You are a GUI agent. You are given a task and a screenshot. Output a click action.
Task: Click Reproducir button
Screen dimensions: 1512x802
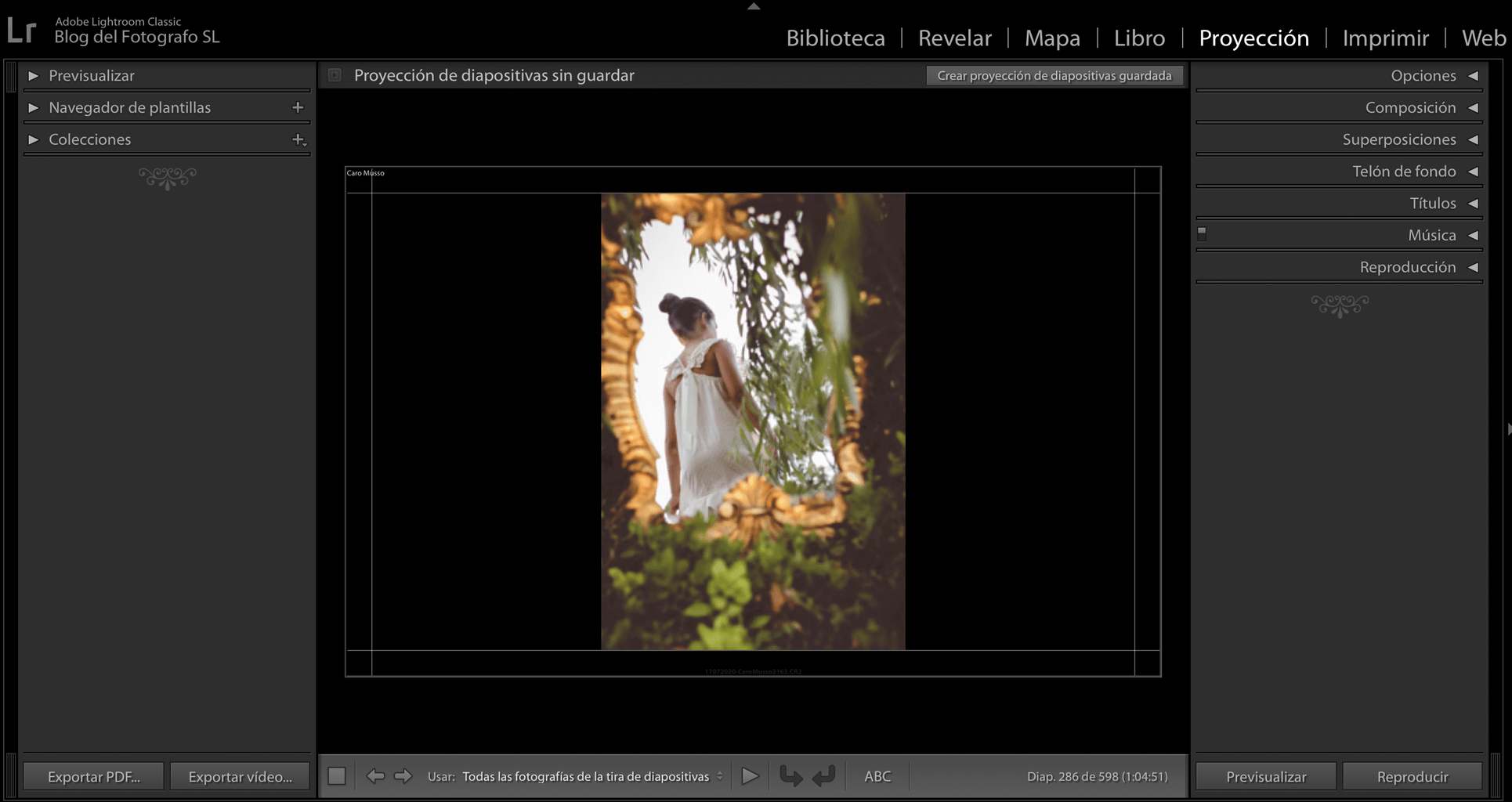(1413, 776)
